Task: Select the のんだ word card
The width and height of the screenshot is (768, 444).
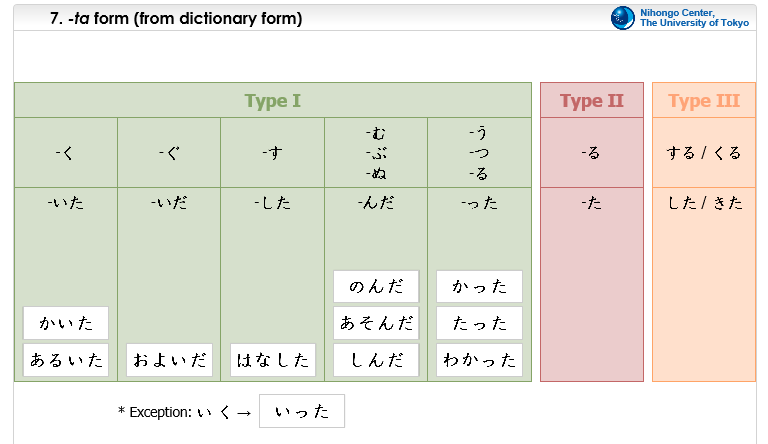Action: 376,286
